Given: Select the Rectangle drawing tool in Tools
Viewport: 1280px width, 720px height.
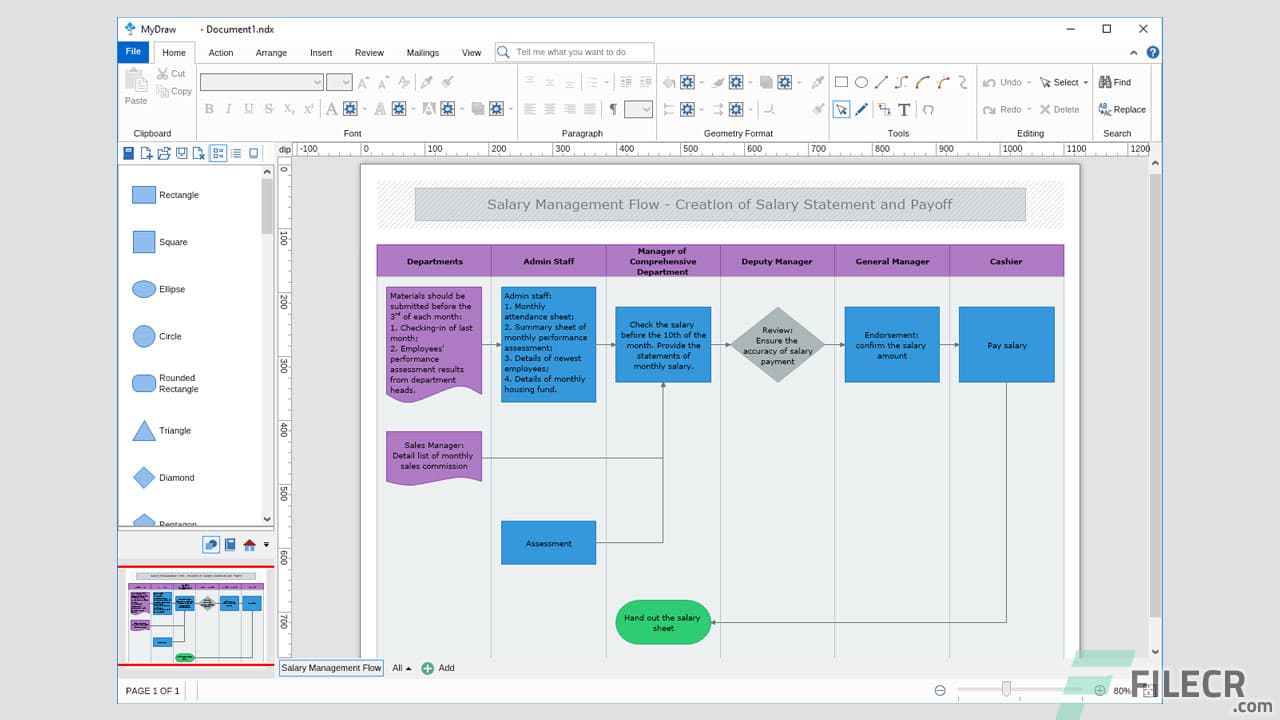Looking at the screenshot, I should click(x=841, y=83).
